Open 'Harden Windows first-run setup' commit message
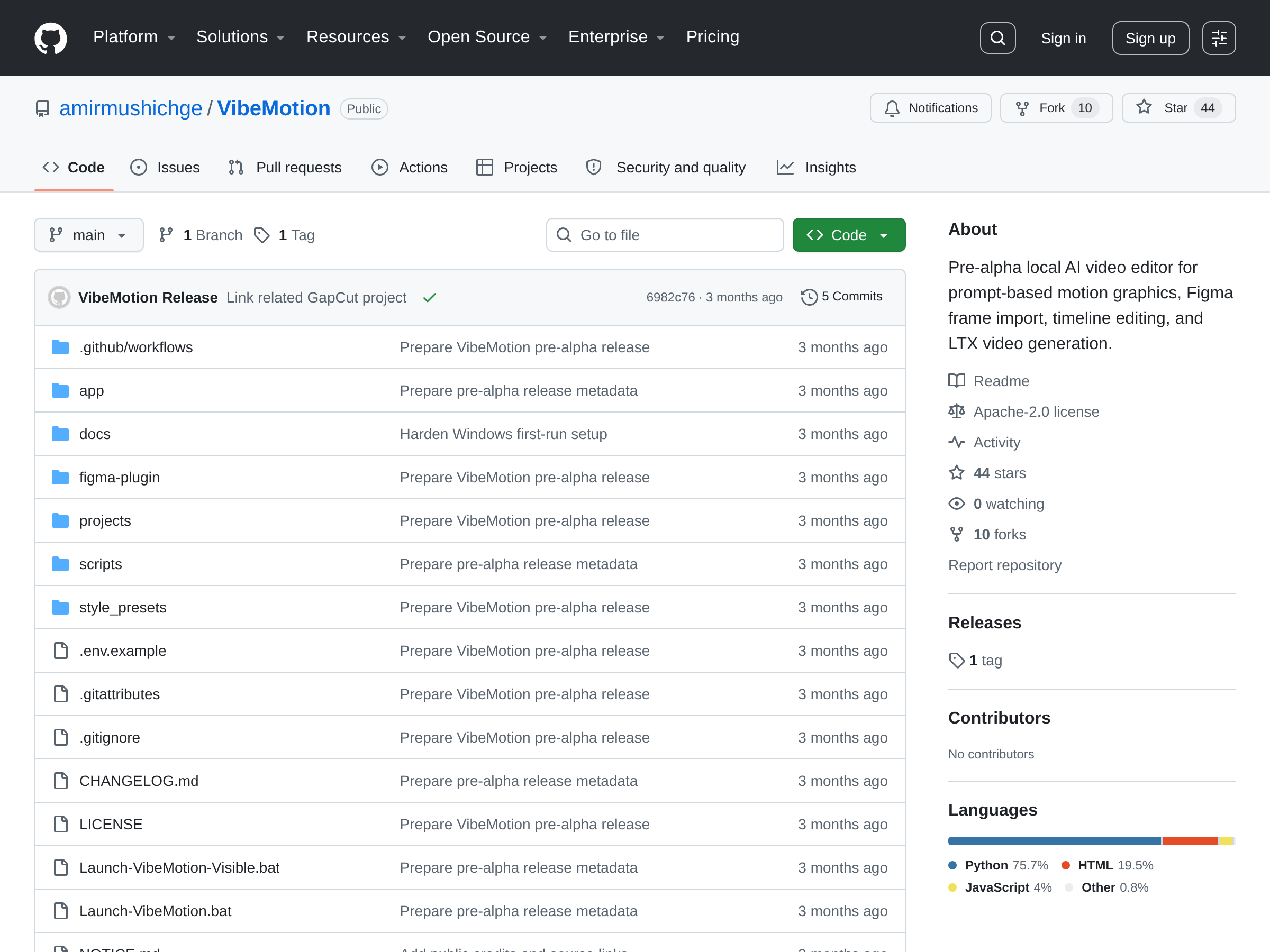Screen dimensions: 1270x952 (x=503, y=434)
